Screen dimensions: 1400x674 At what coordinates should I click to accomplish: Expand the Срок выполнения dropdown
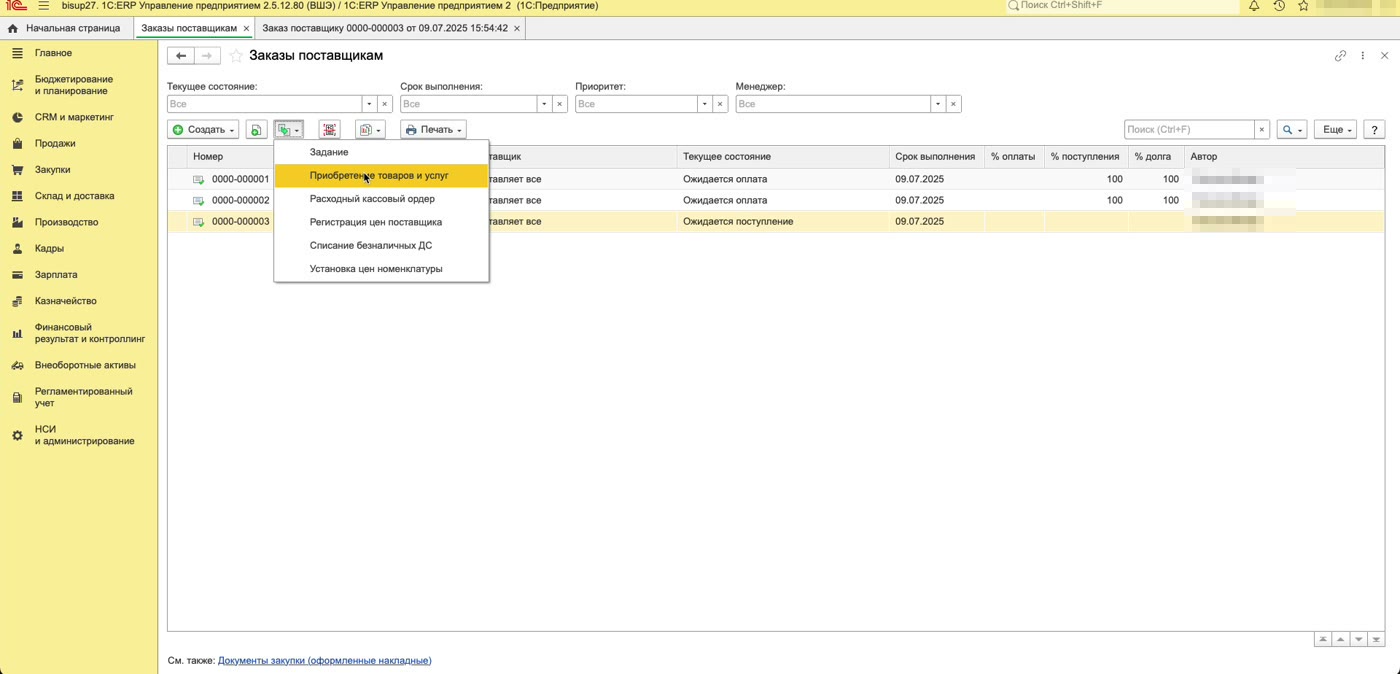544,104
